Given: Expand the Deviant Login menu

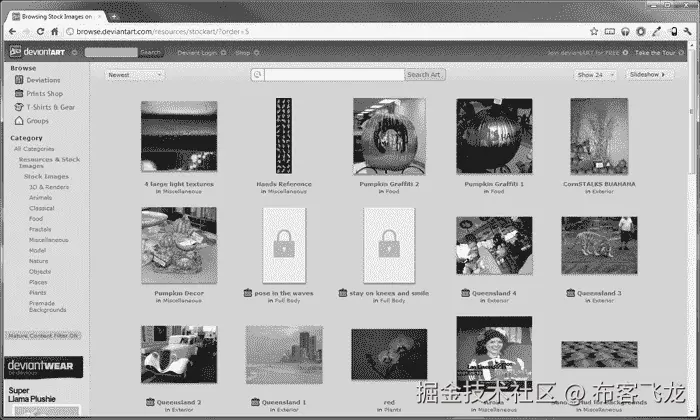Looking at the screenshot, I should [201, 53].
